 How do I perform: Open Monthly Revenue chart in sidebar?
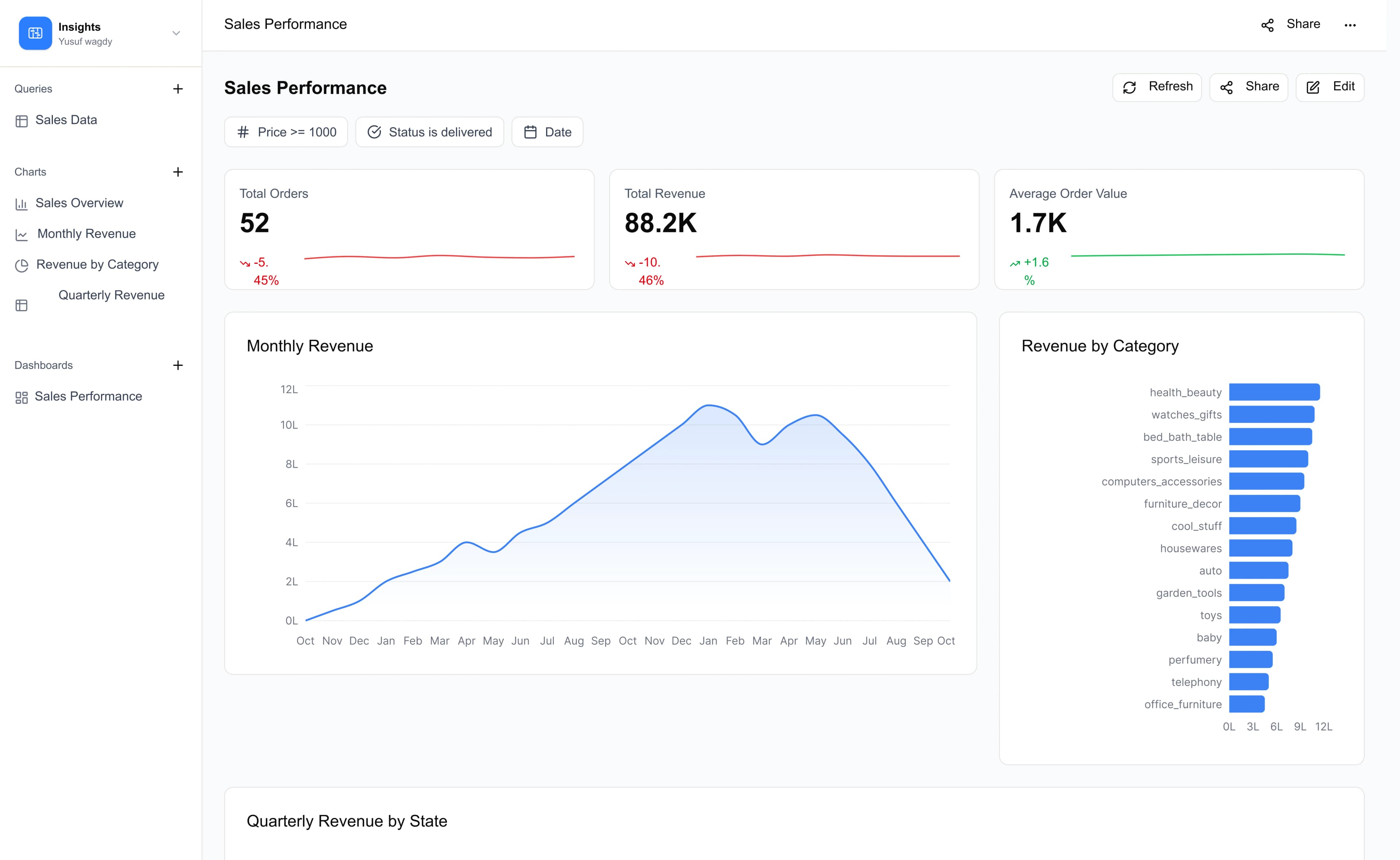[86, 234]
